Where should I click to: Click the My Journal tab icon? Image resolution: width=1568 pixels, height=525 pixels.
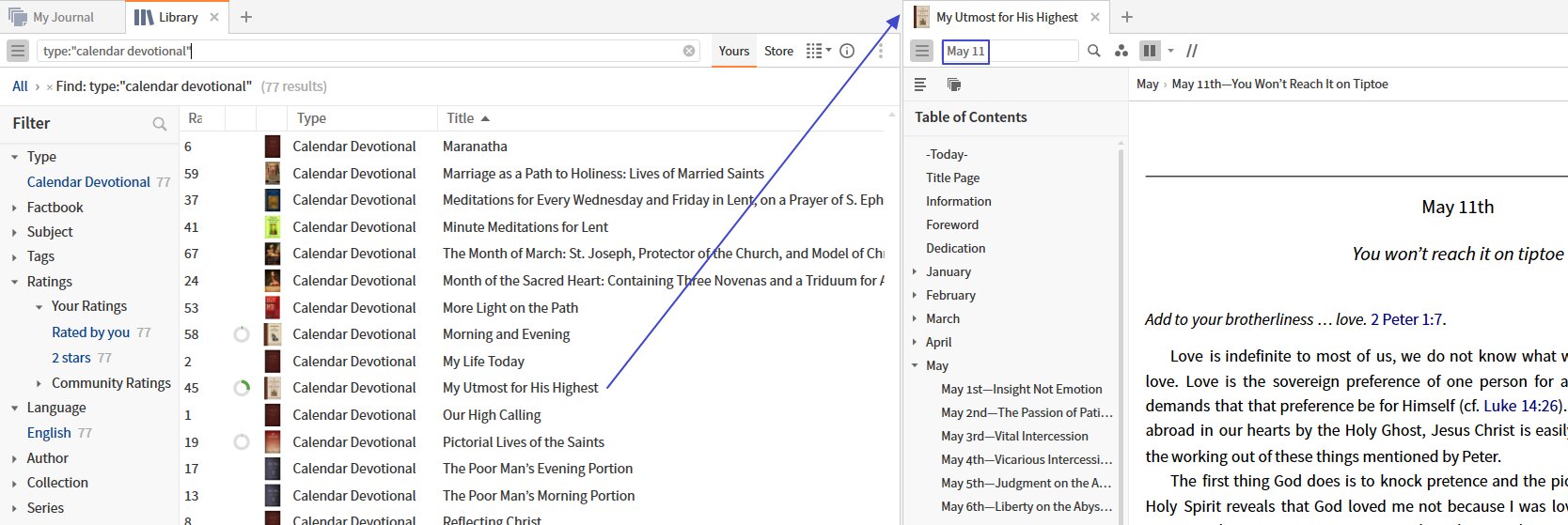tap(18, 17)
